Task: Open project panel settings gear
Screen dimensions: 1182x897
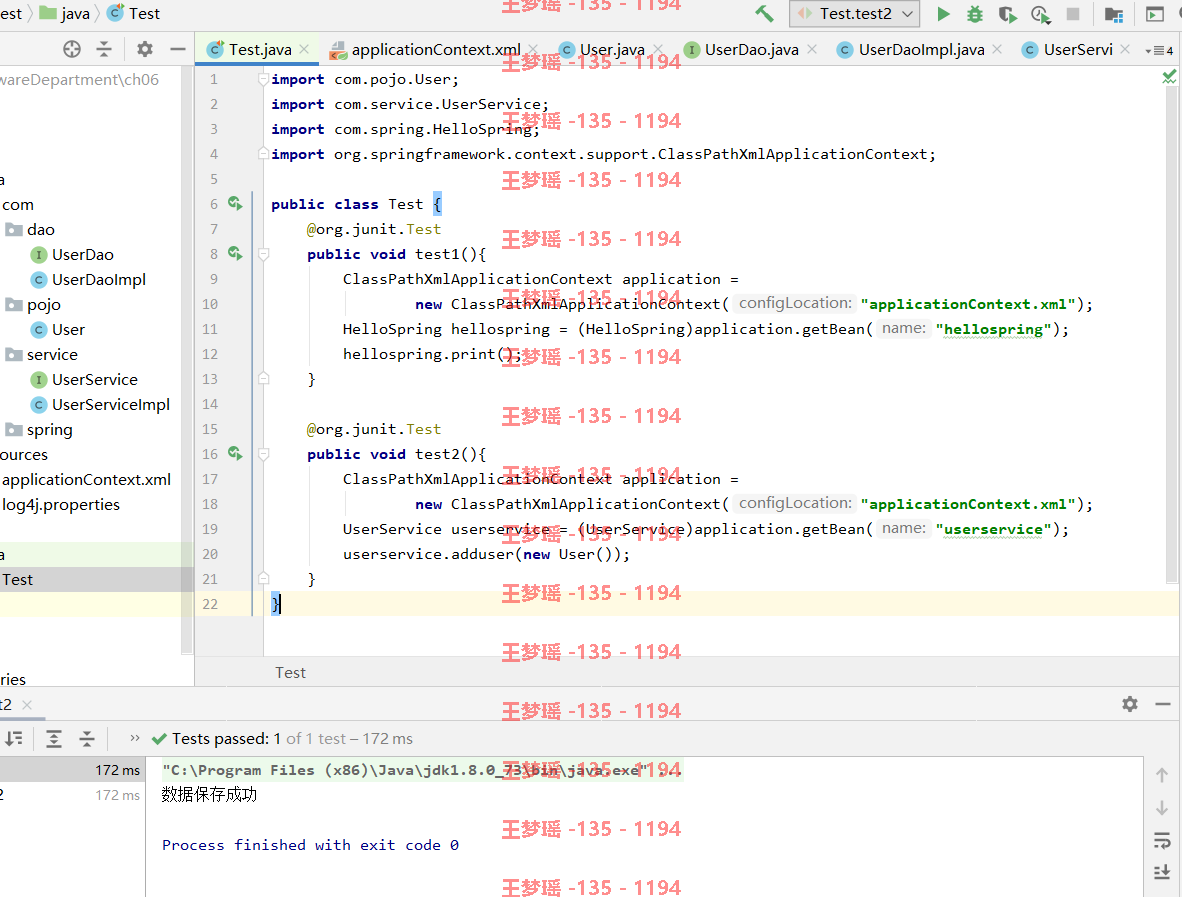Action: [145, 49]
